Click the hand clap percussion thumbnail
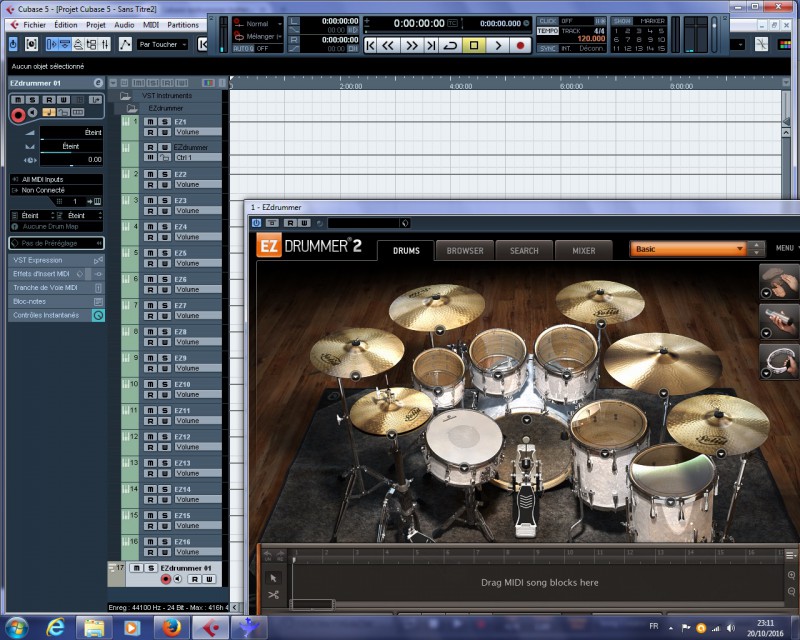The width and height of the screenshot is (800, 640). [x=779, y=281]
